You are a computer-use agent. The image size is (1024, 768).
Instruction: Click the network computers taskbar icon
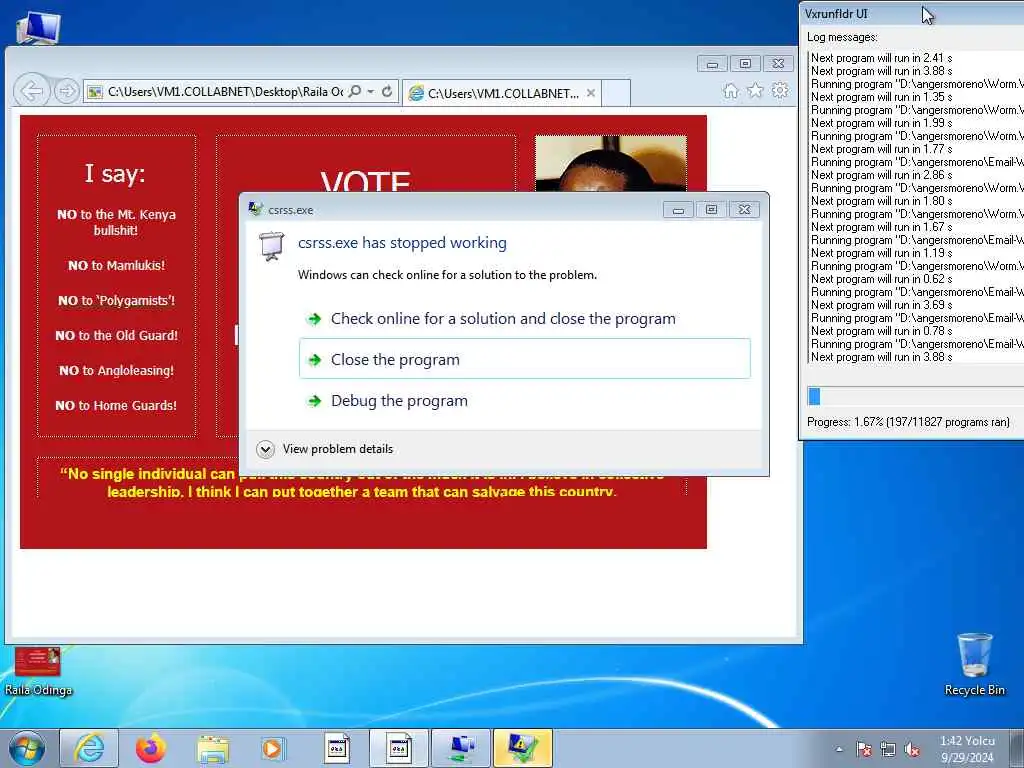pyautogui.click(x=461, y=748)
